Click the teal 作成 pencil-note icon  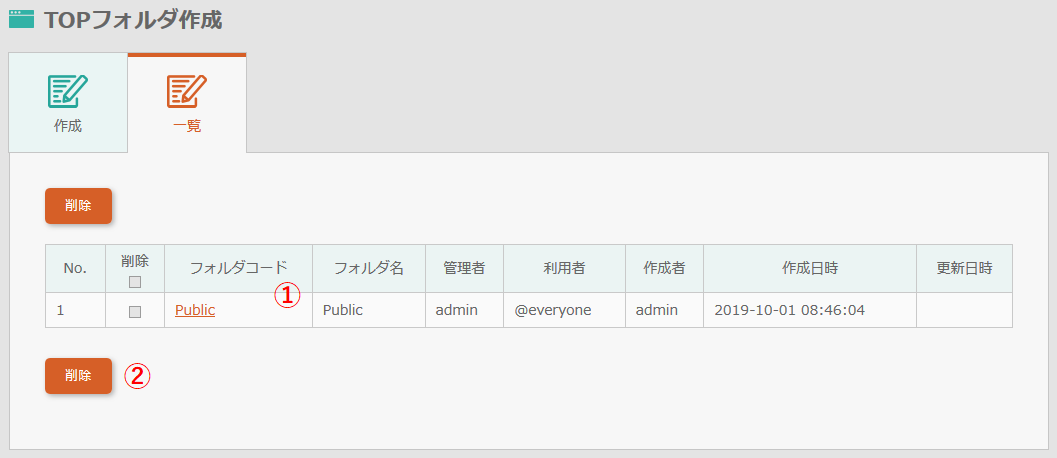coord(68,92)
